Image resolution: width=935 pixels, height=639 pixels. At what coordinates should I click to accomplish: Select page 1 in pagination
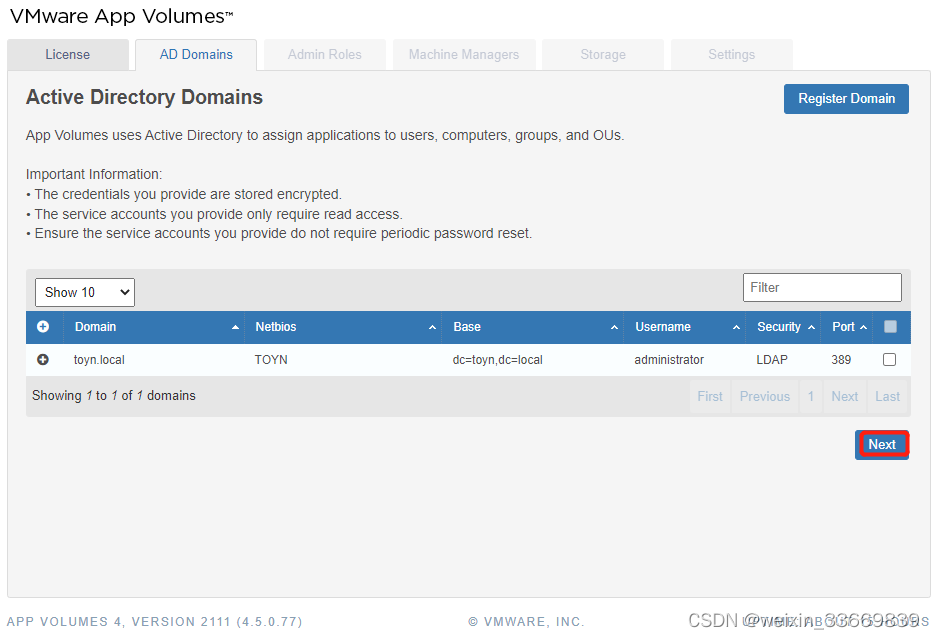click(x=811, y=396)
